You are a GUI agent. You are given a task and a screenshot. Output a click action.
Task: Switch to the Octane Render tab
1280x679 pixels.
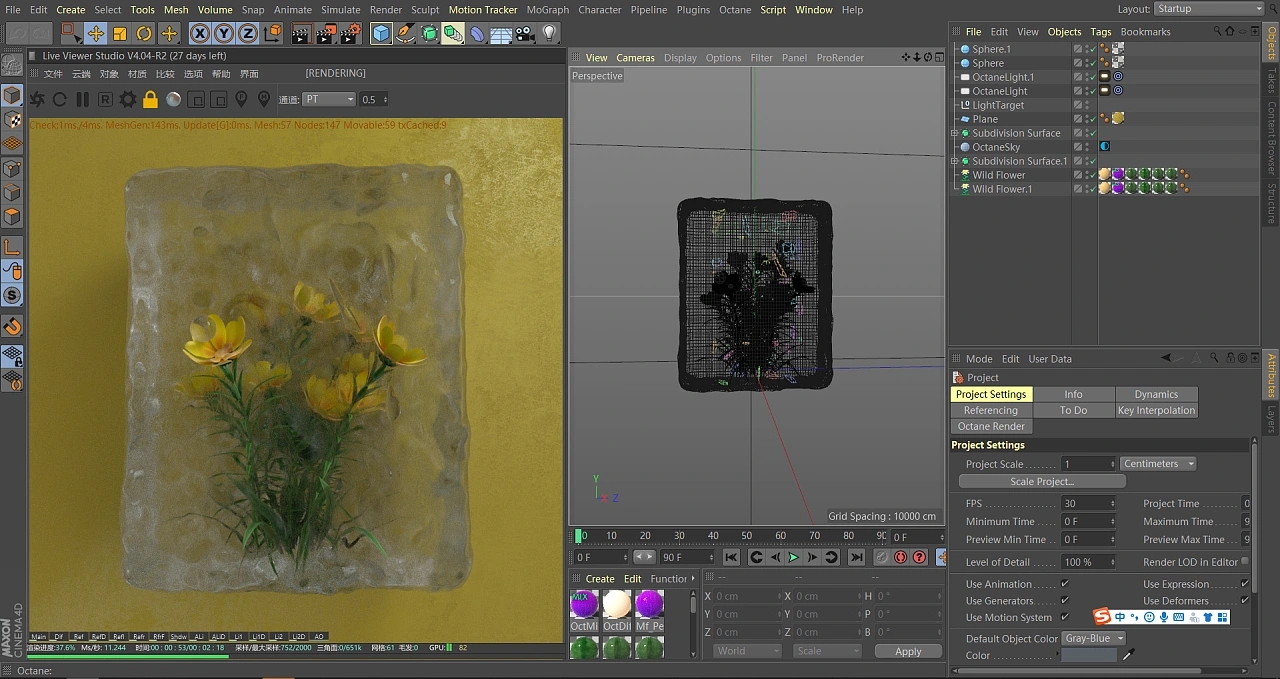click(990, 426)
